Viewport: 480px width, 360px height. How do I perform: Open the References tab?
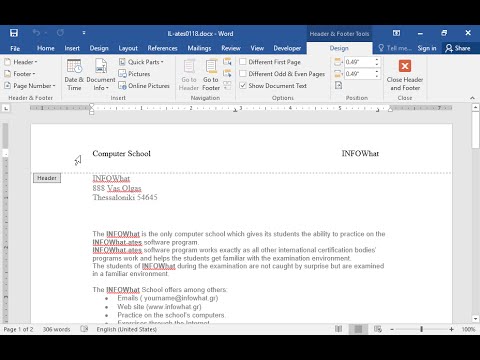click(162, 48)
